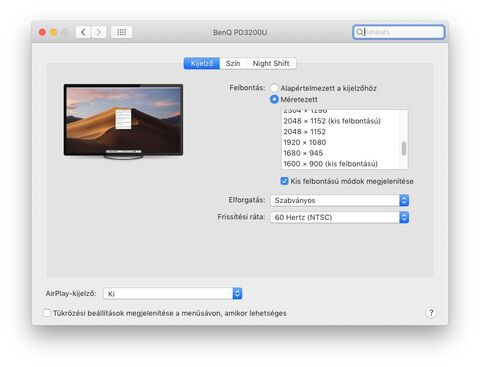The image size is (480, 367).
Task: Choose 1920 × 1080 resolution
Action: (x=340, y=142)
